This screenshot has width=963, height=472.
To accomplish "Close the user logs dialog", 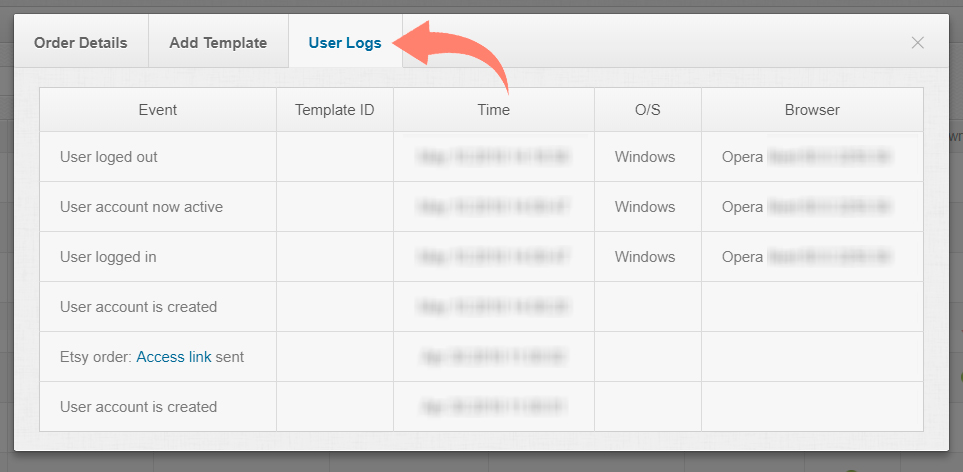I will pyautogui.click(x=917, y=43).
